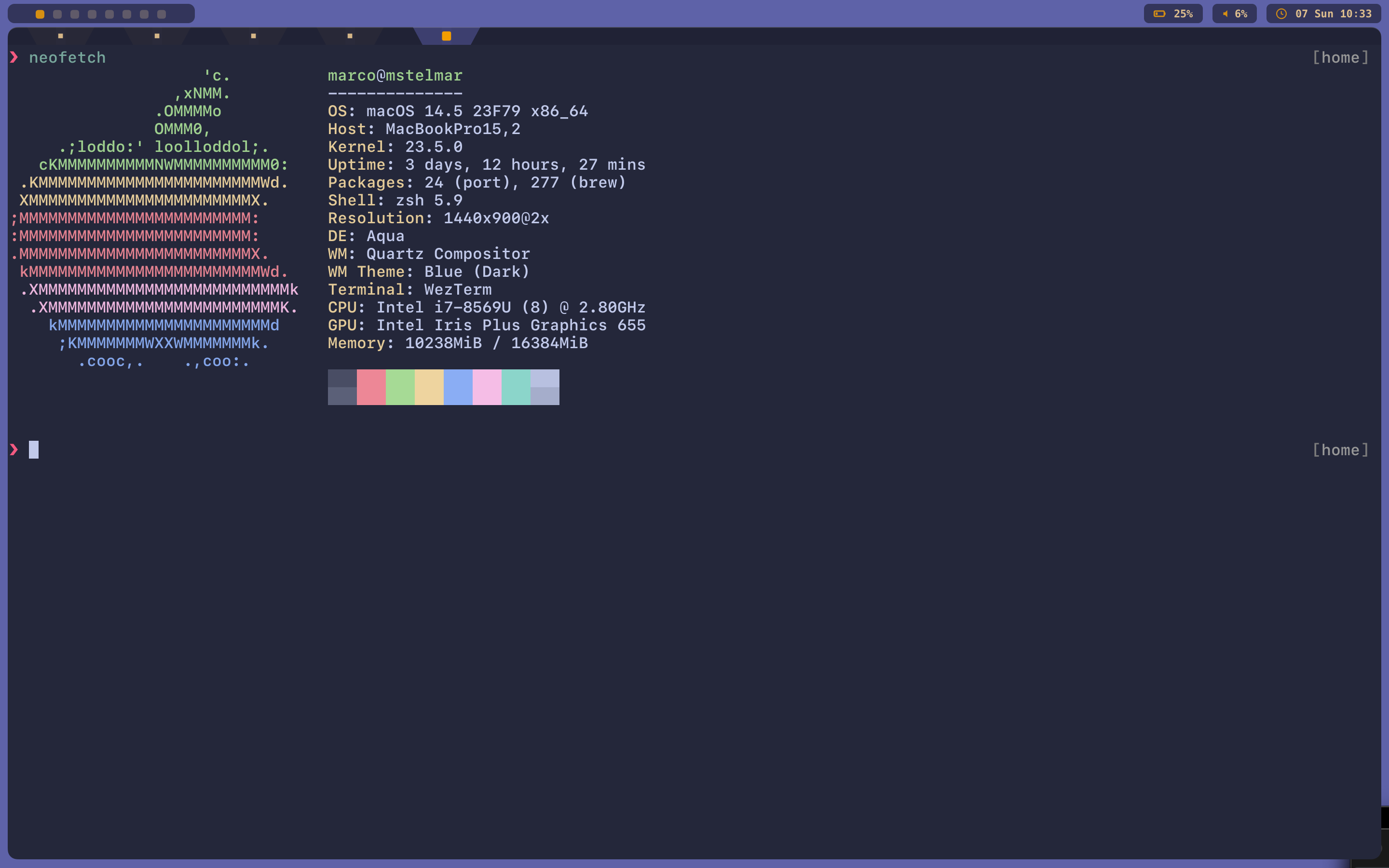Click the GPU: Intel Iris Plus line
Screen dimensions: 1389x868
pos(487,325)
